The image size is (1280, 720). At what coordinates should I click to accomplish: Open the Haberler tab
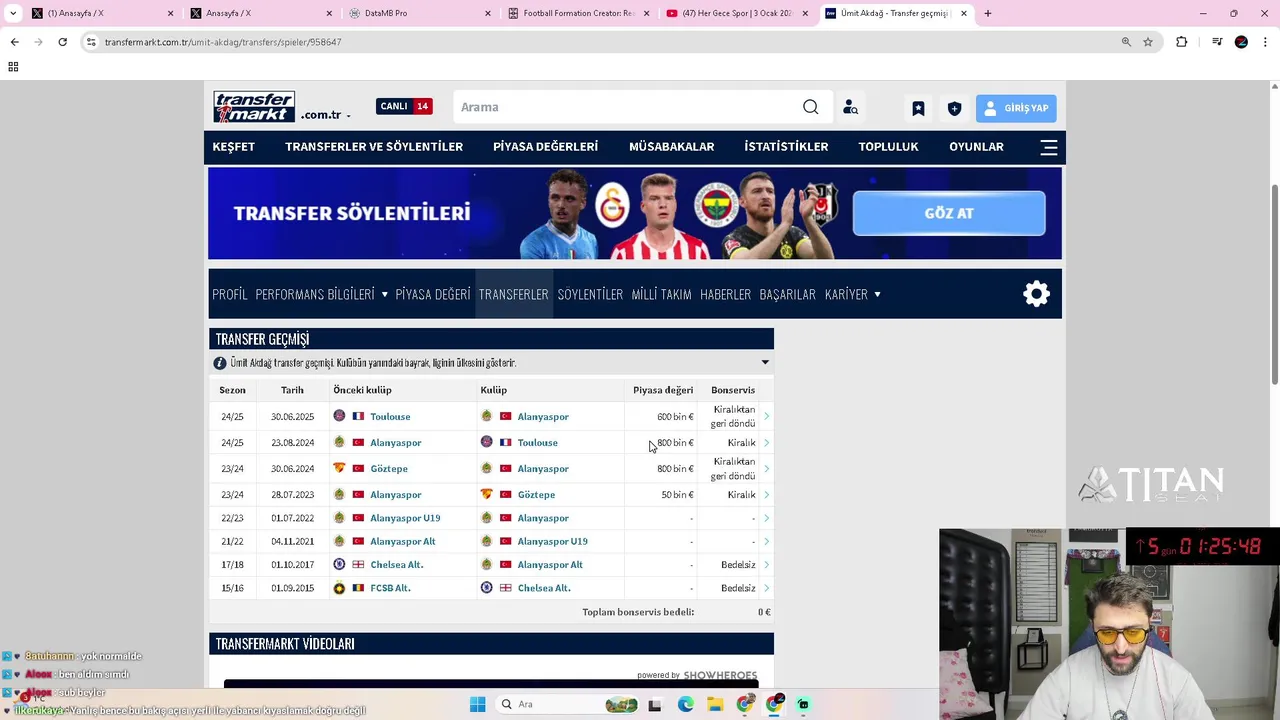(x=725, y=294)
